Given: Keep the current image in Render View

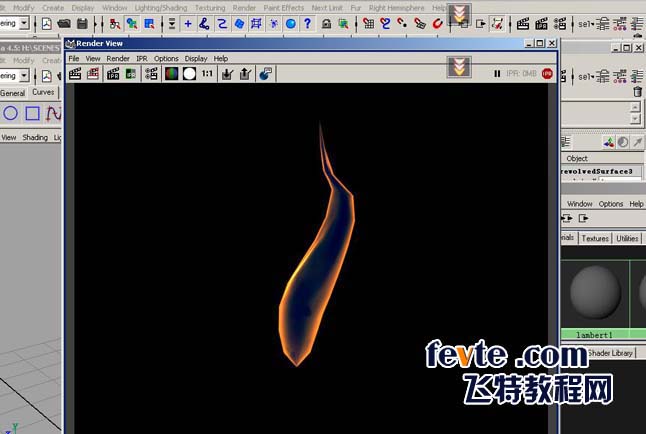Looking at the screenshot, I should click(227, 74).
